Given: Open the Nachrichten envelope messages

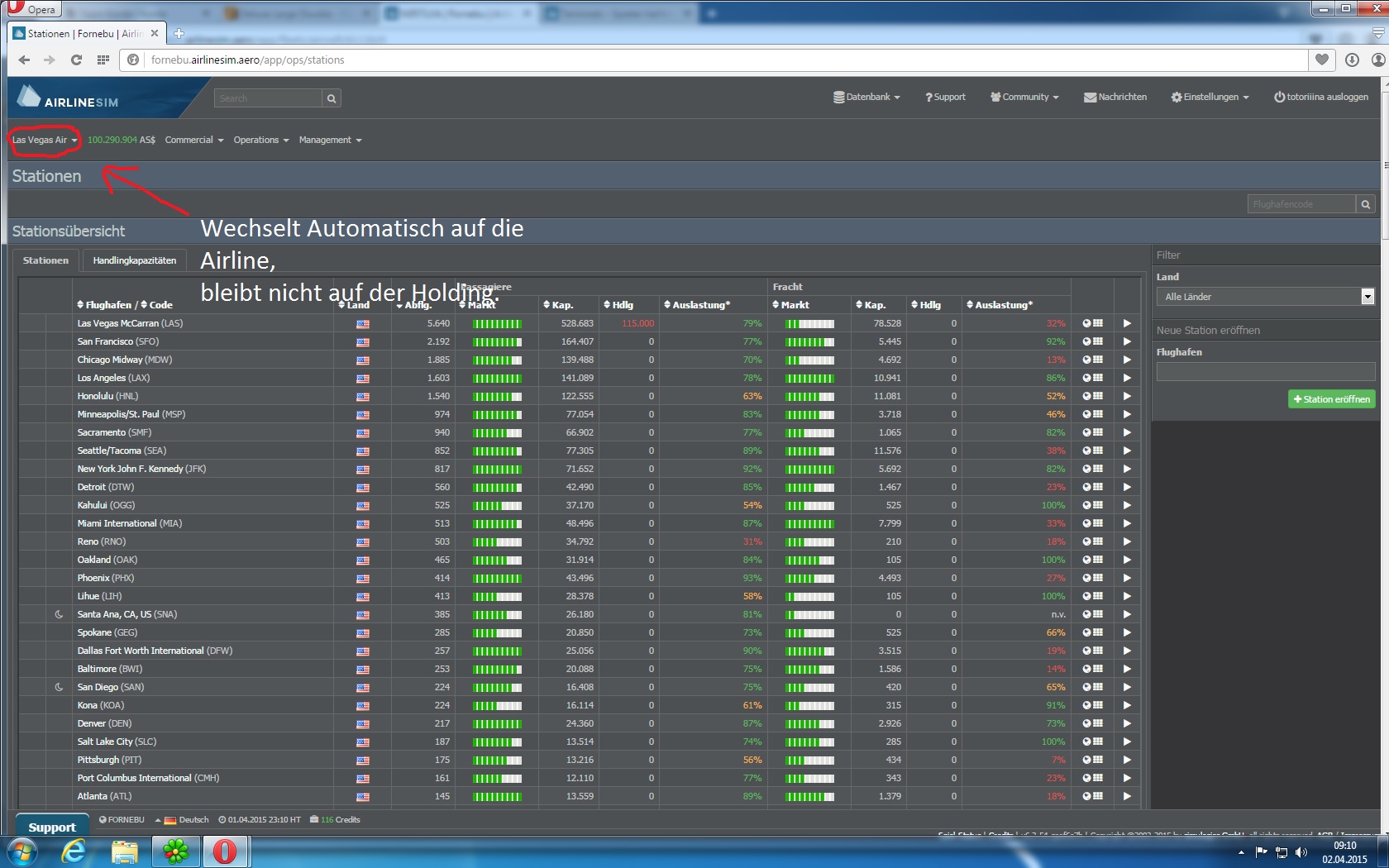Looking at the screenshot, I should click(1115, 98).
